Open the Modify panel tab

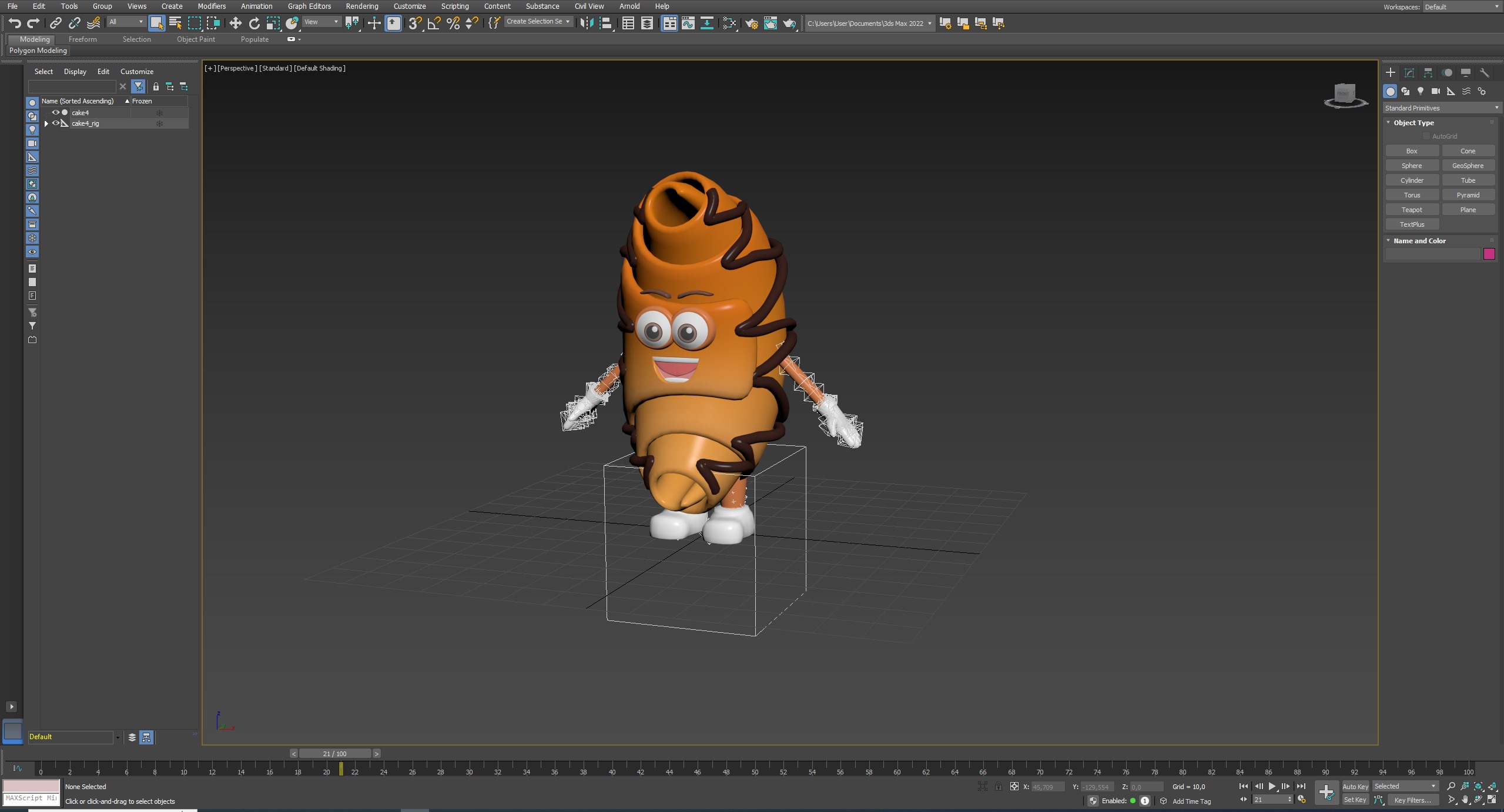pyautogui.click(x=1409, y=72)
